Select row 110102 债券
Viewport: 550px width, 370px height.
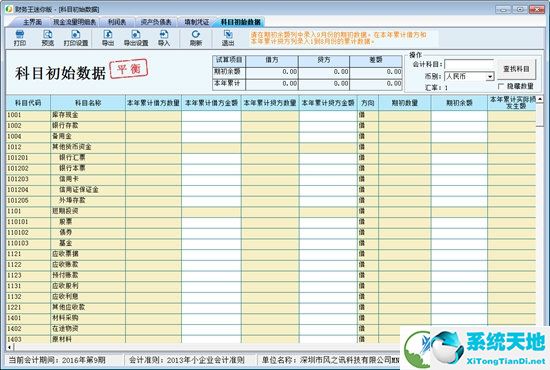point(271,233)
